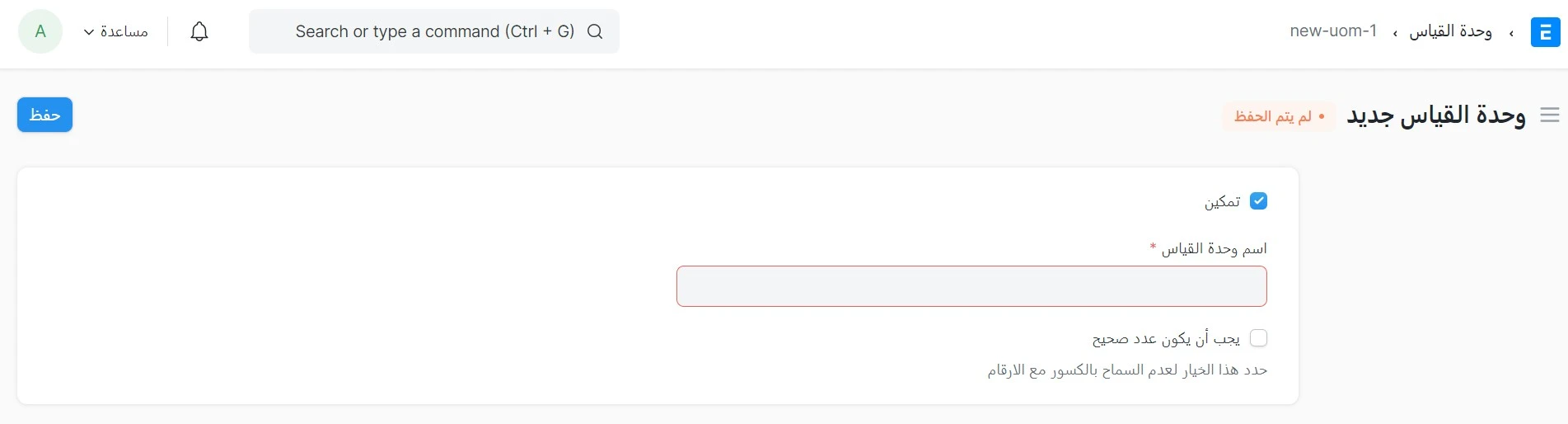This screenshot has height=424, width=1568.
Task: Click the magnifier icon in the search bar
Action: (x=595, y=31)
